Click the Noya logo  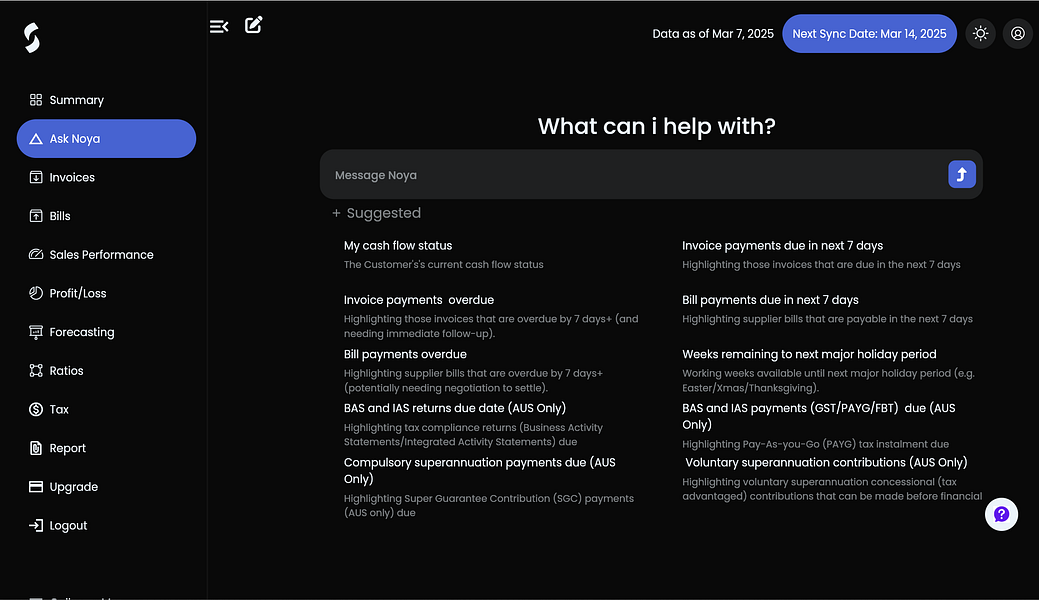click(x=30, y=34)
